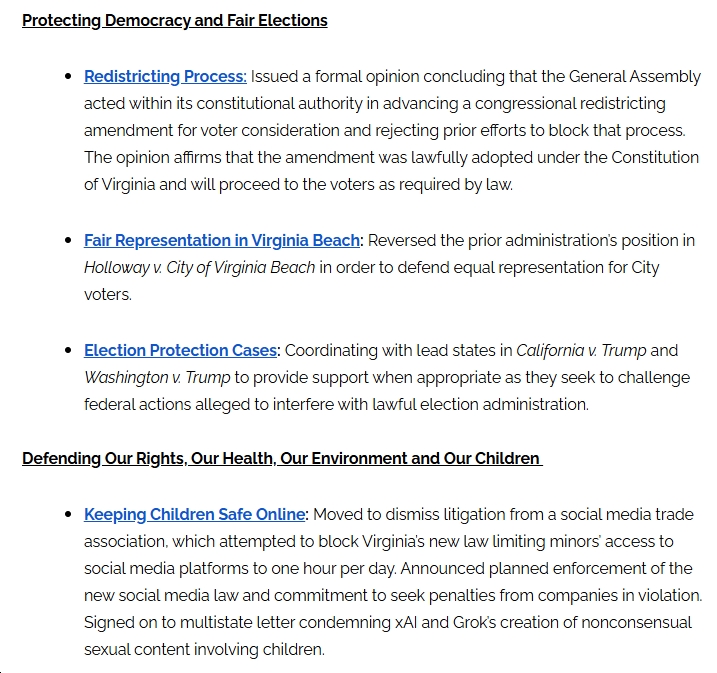Click the italic Holloway v. City of Virginia Beach text
The width and height of the screenshot is (717, 673).
[x=200, y=268]
